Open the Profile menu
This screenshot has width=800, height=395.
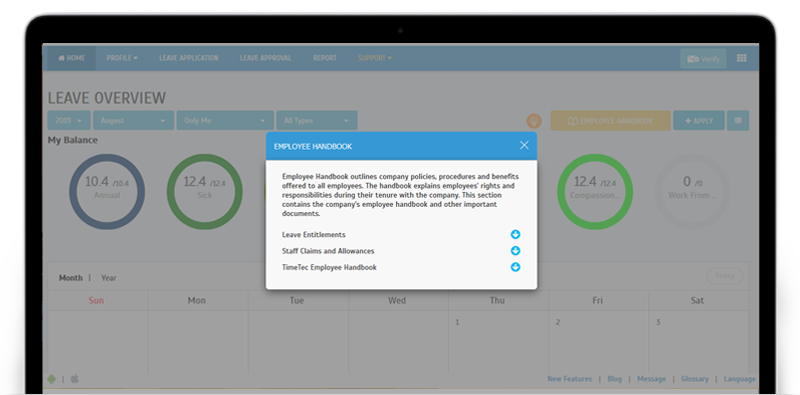[122, 58]
